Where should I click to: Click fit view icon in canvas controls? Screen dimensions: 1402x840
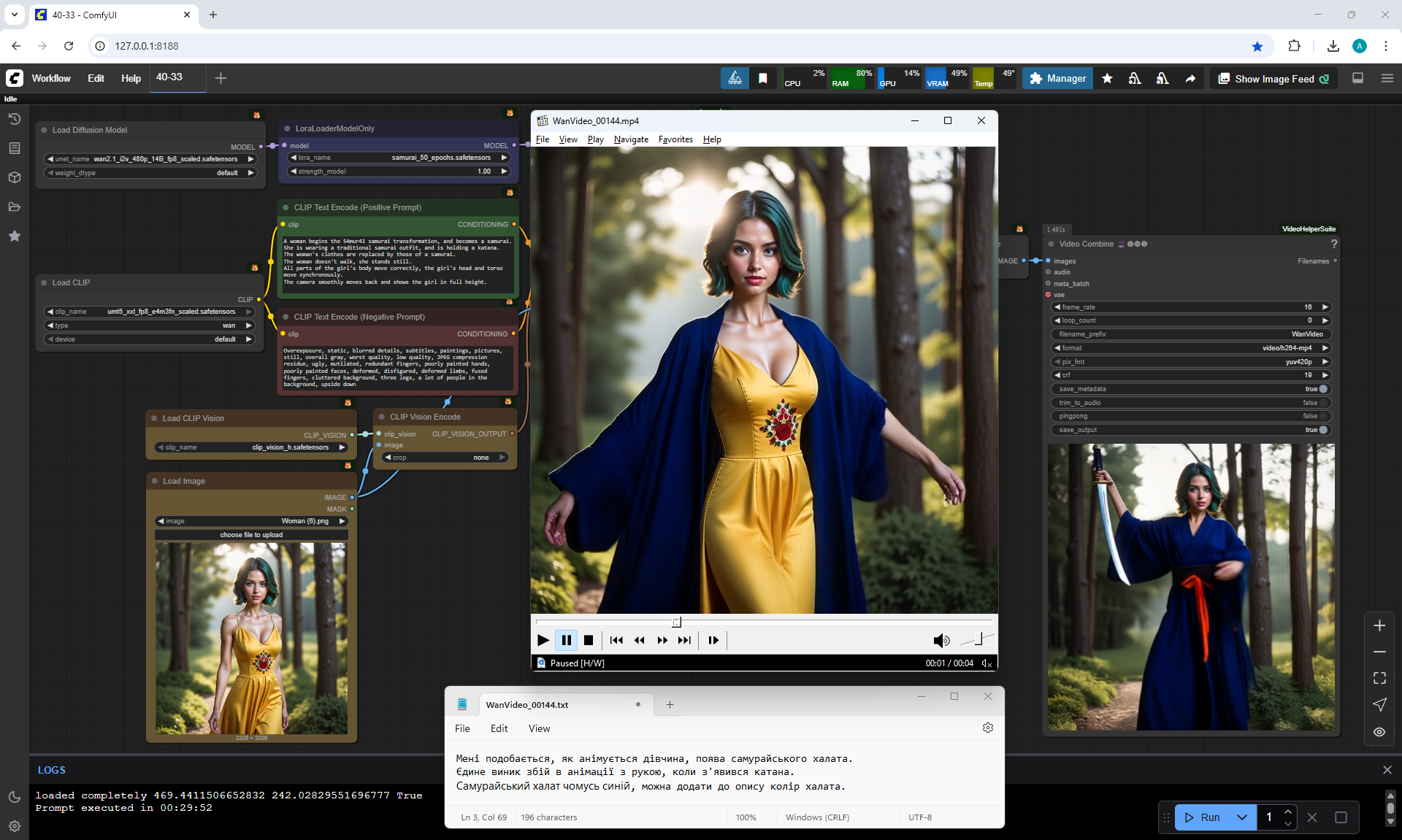[x=1379, y=678]
